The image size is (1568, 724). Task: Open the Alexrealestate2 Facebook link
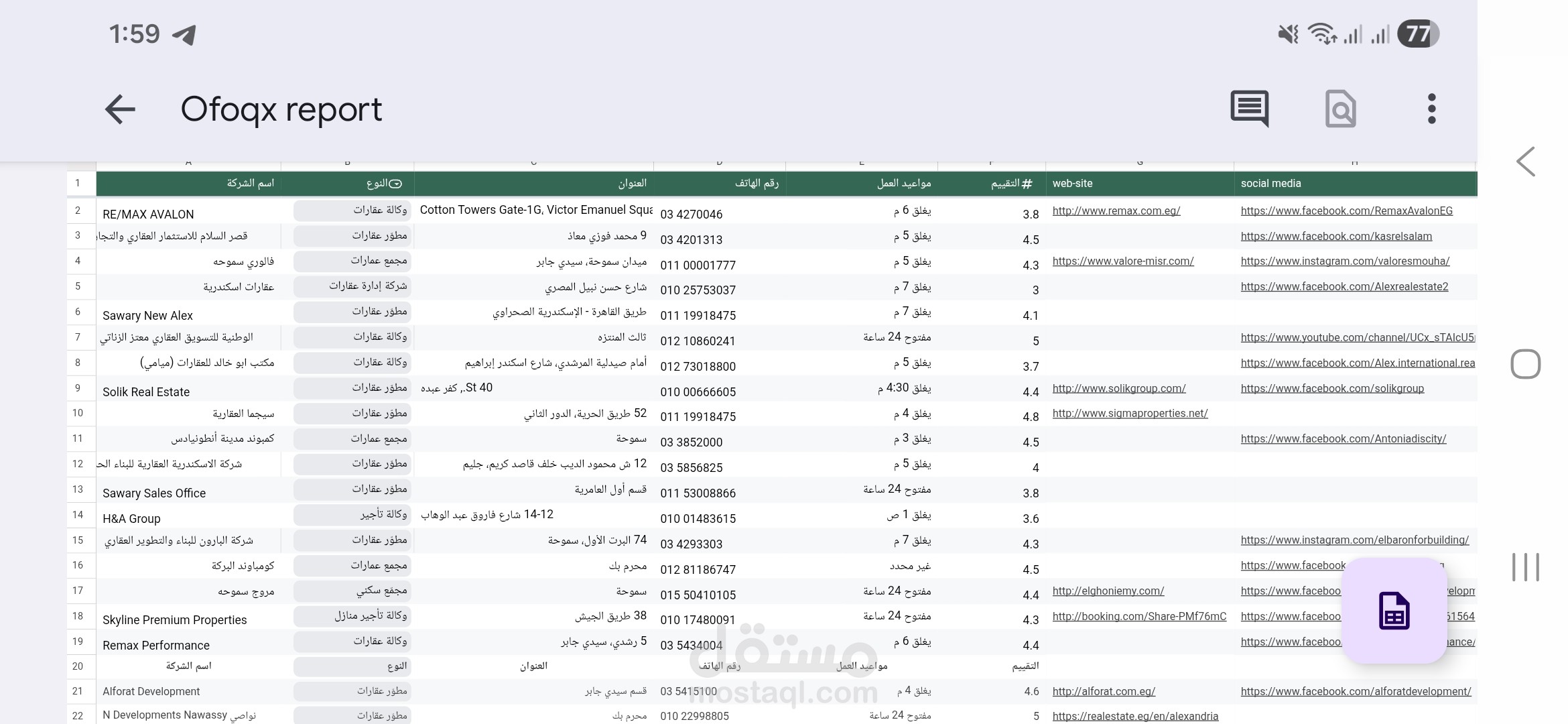(1344, 287)
